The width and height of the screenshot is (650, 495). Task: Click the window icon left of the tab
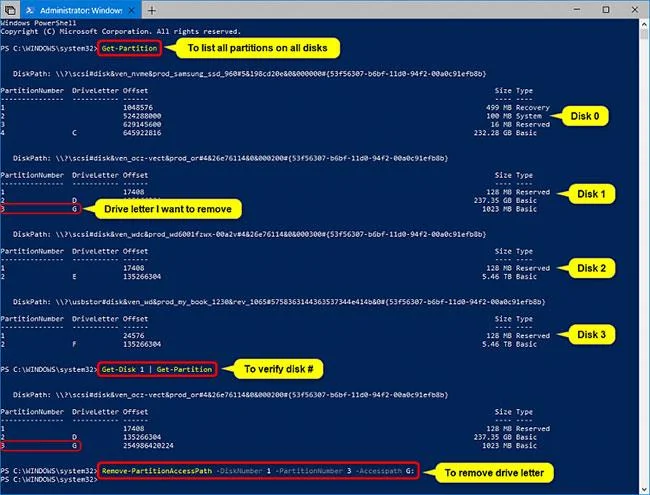point(10,10)
